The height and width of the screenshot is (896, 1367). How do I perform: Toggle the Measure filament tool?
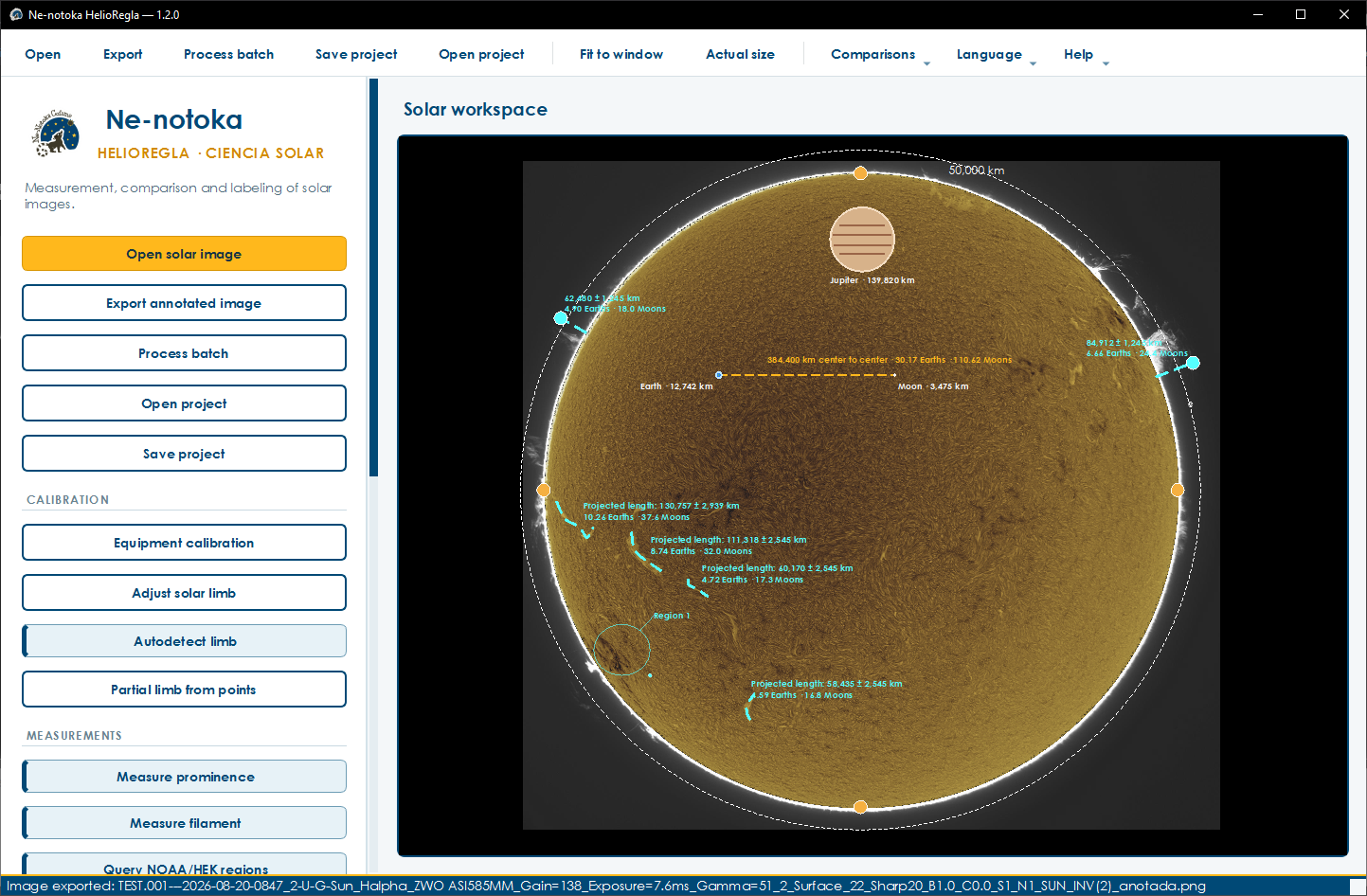[185, 823]
